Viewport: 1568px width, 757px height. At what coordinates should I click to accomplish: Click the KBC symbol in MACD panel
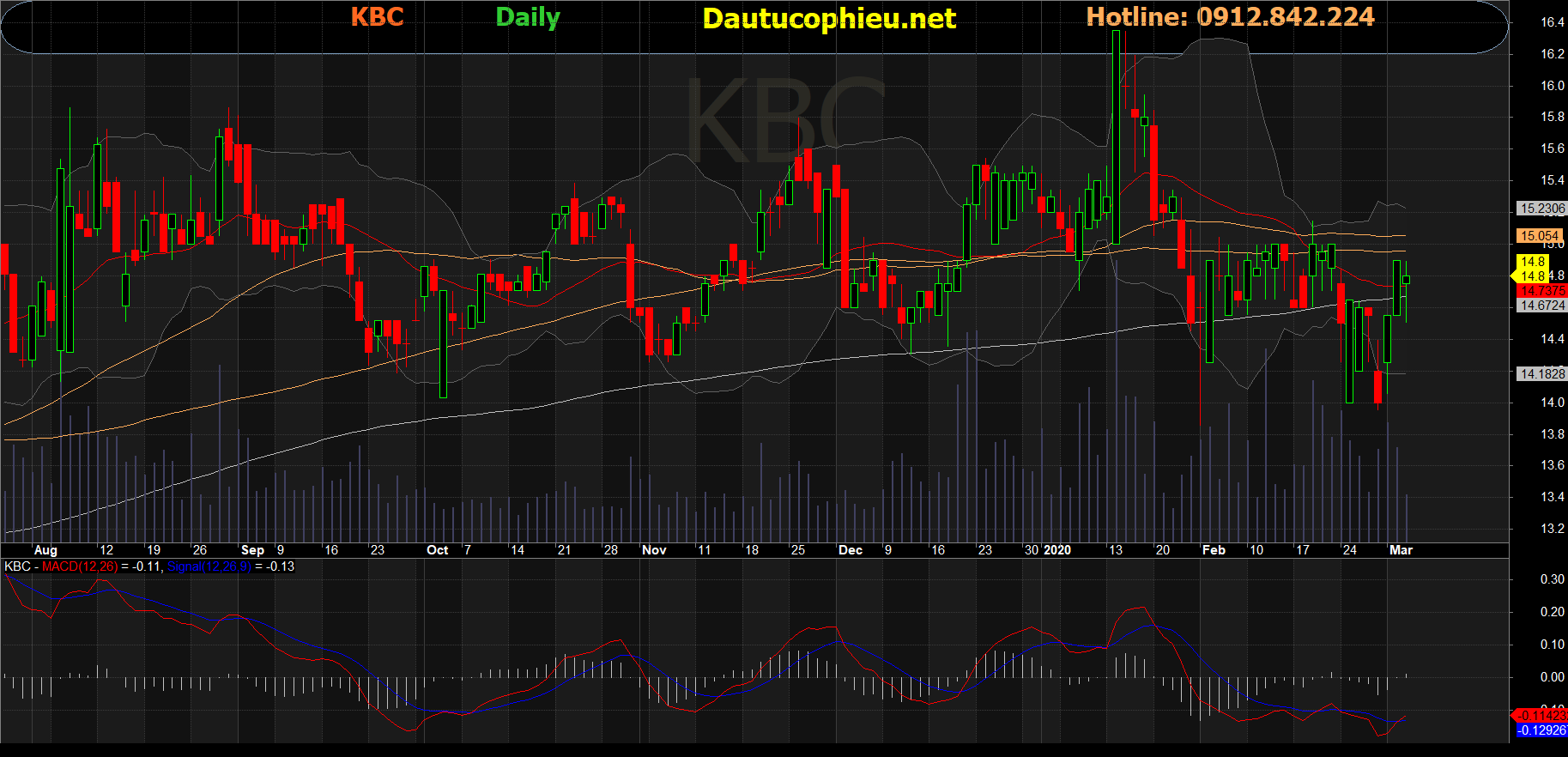(x=17, y=566)
